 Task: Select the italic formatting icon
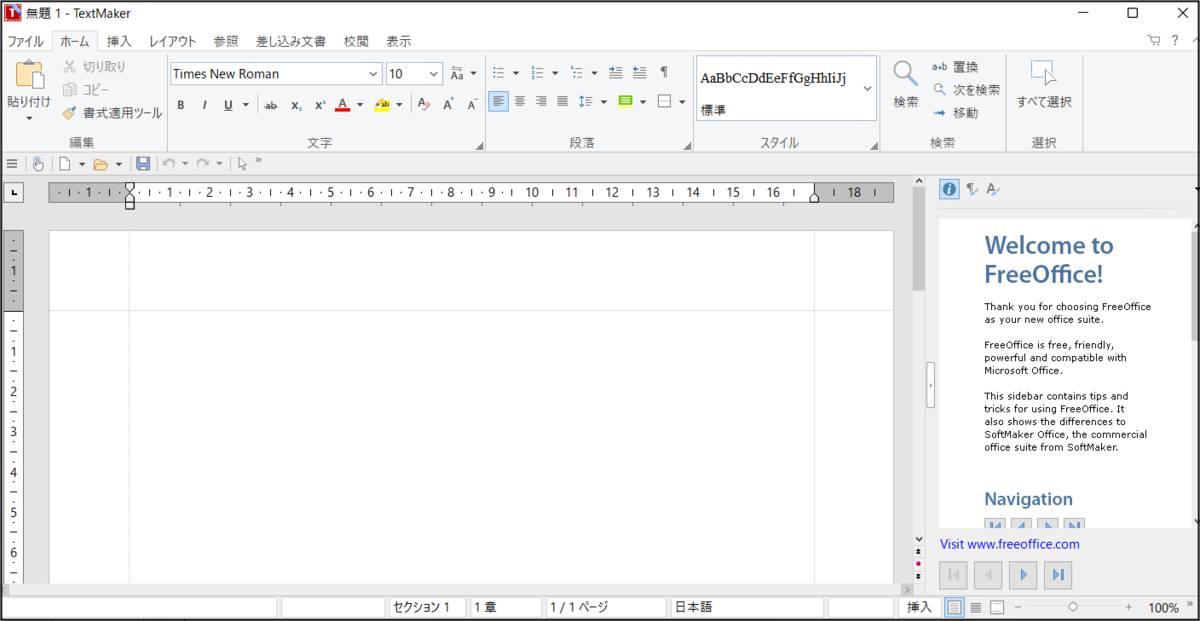[203, 104]
